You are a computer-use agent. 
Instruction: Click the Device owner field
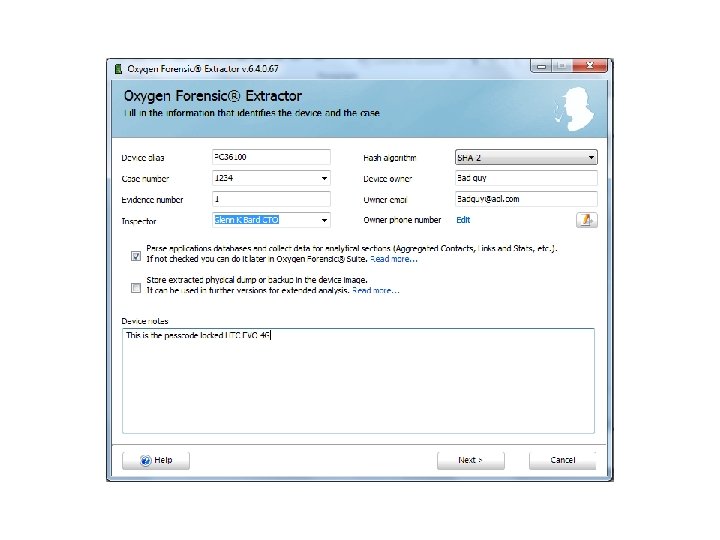click(526, 178)
